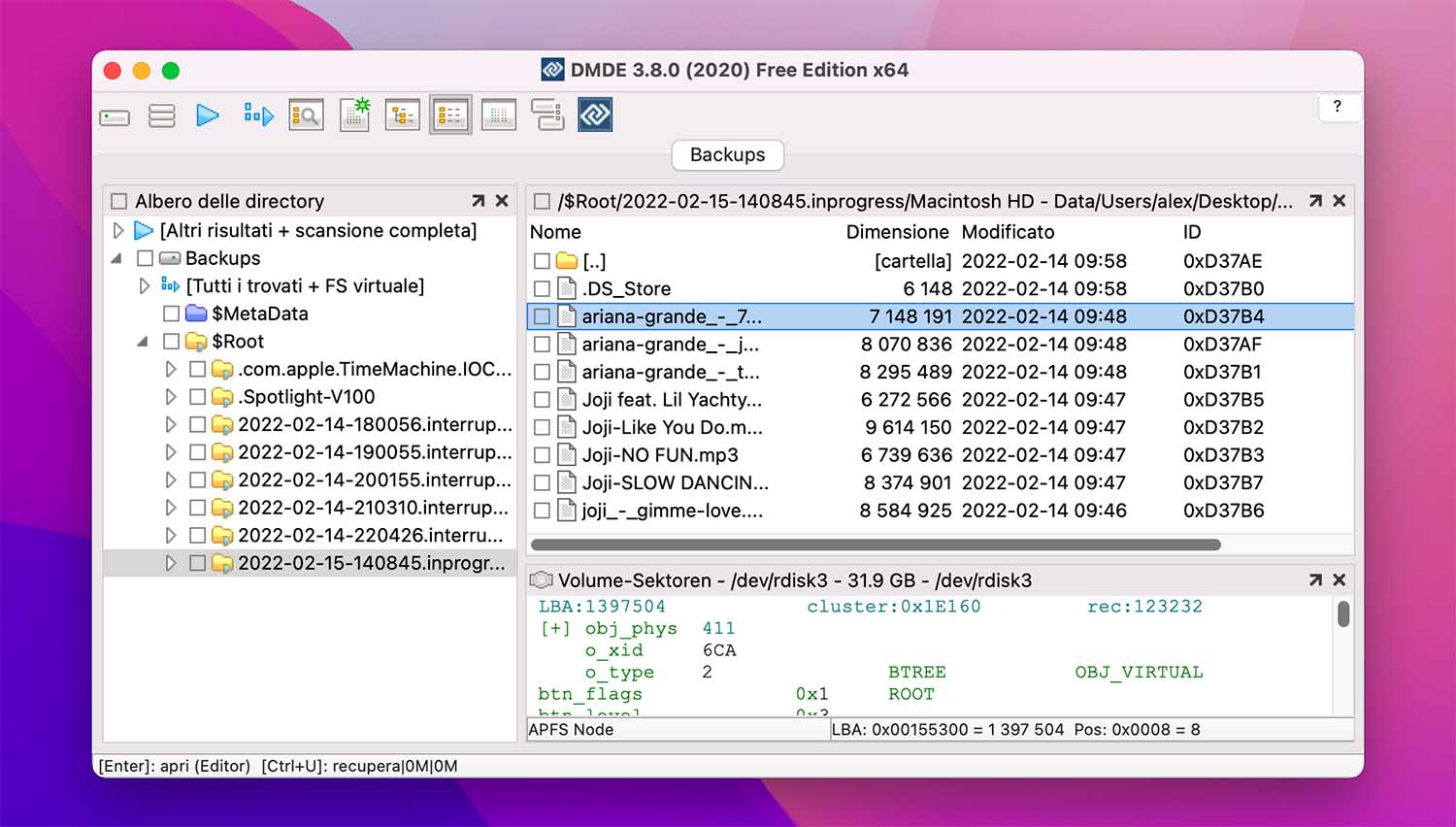Open the search files magnifier toolbar icon
The height and width of the screenshot is (827, 1456).
tap(307, 116)
